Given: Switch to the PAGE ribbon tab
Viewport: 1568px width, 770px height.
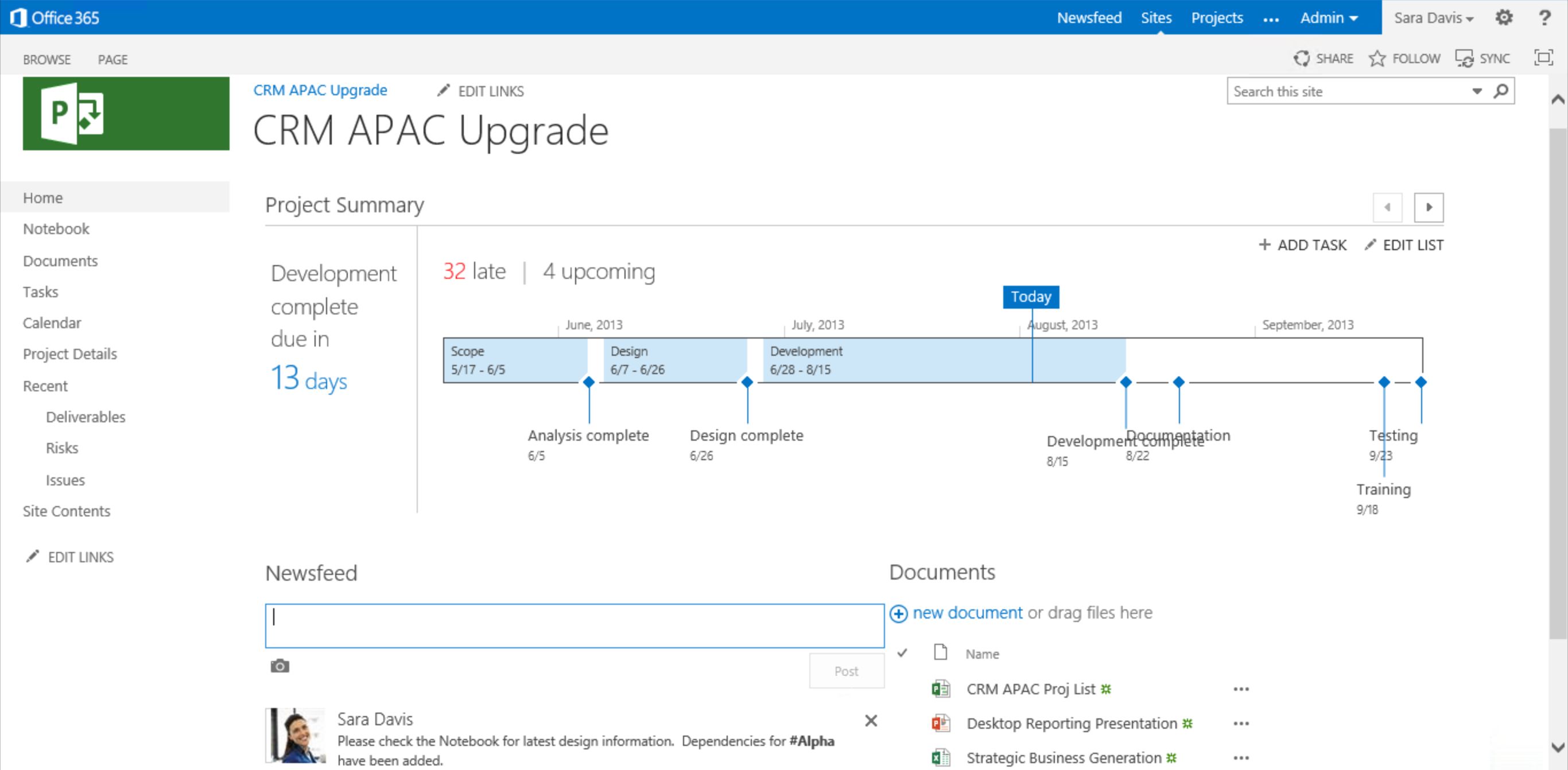Looking at the screenshot, I should [112, 59].
